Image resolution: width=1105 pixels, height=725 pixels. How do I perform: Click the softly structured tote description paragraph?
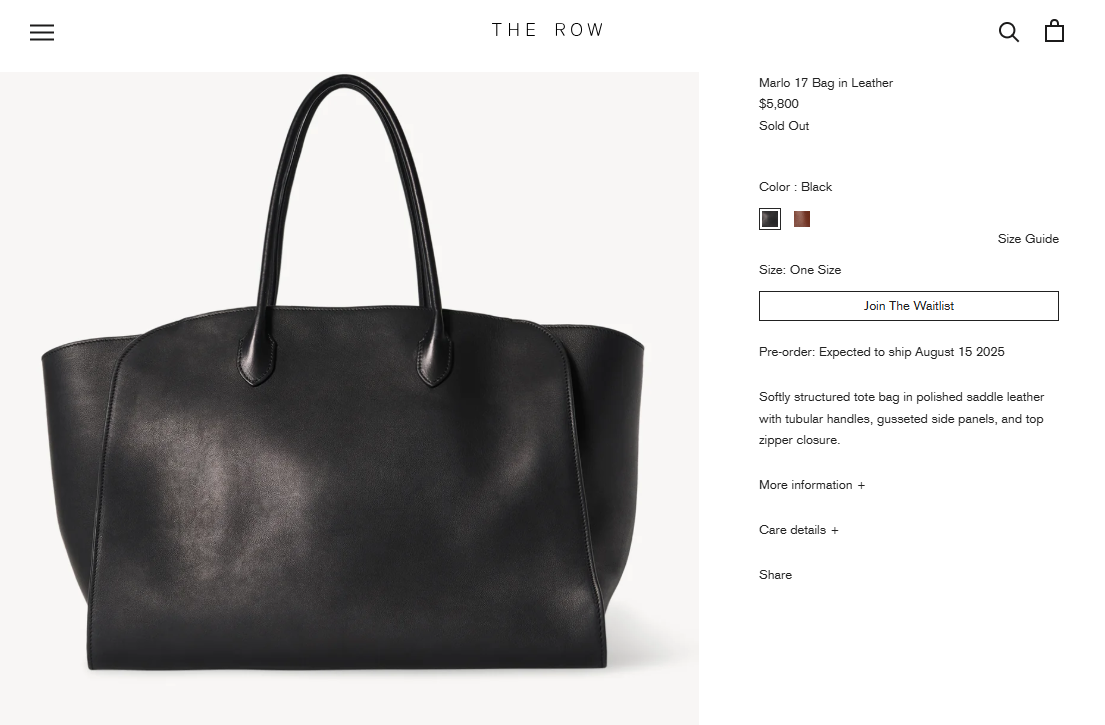(901, 419)
